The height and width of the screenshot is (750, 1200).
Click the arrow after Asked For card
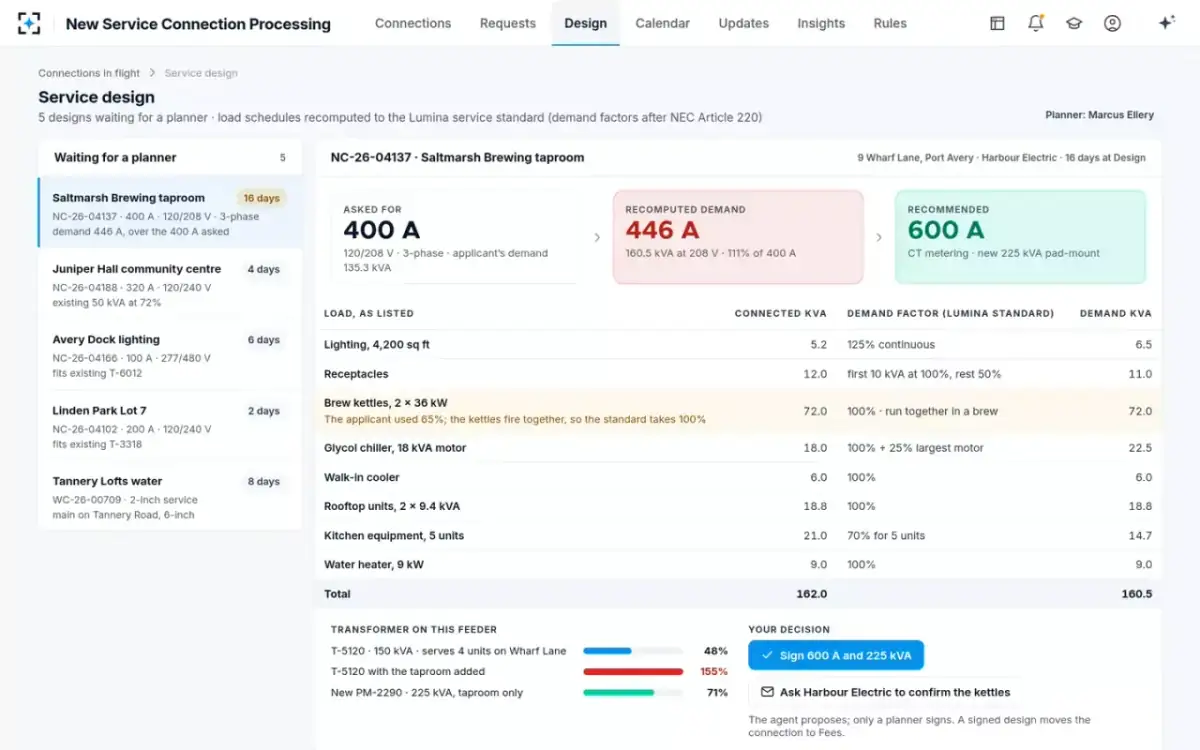coord(597,237)
